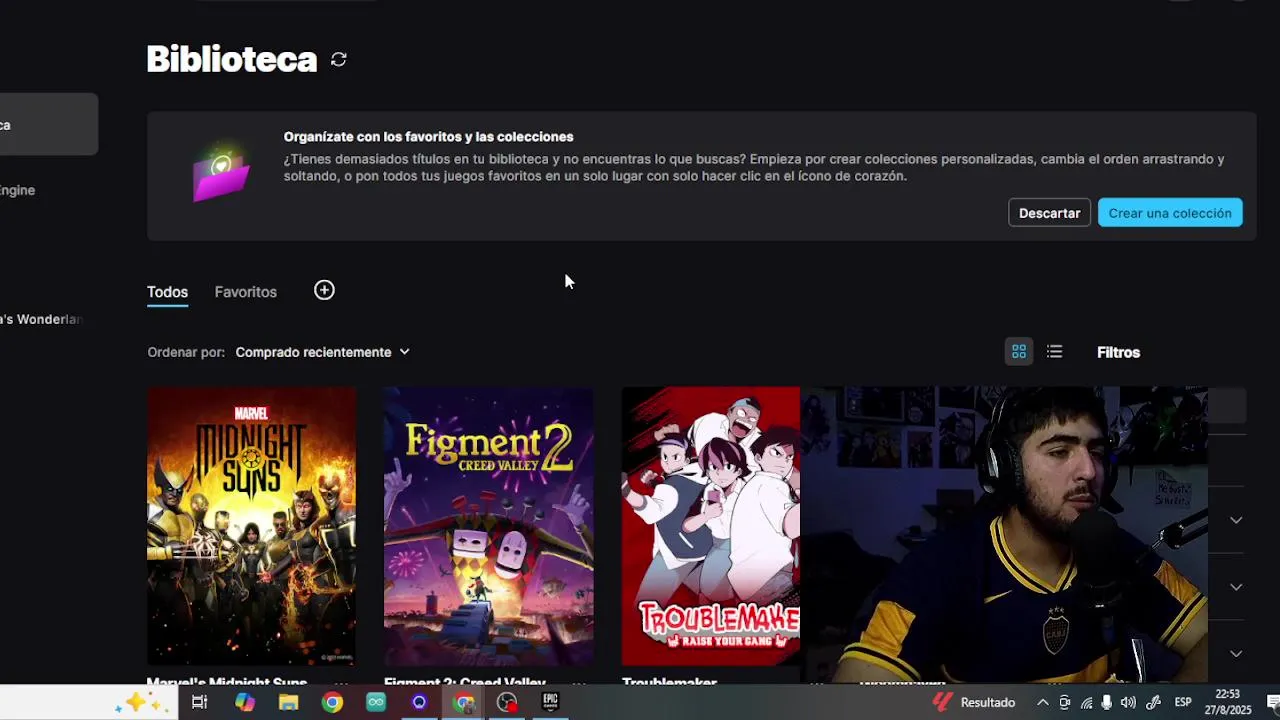Open the Wonderlands sidebar shortcut
1280x720 pixels.
click(x=40, y=319)
